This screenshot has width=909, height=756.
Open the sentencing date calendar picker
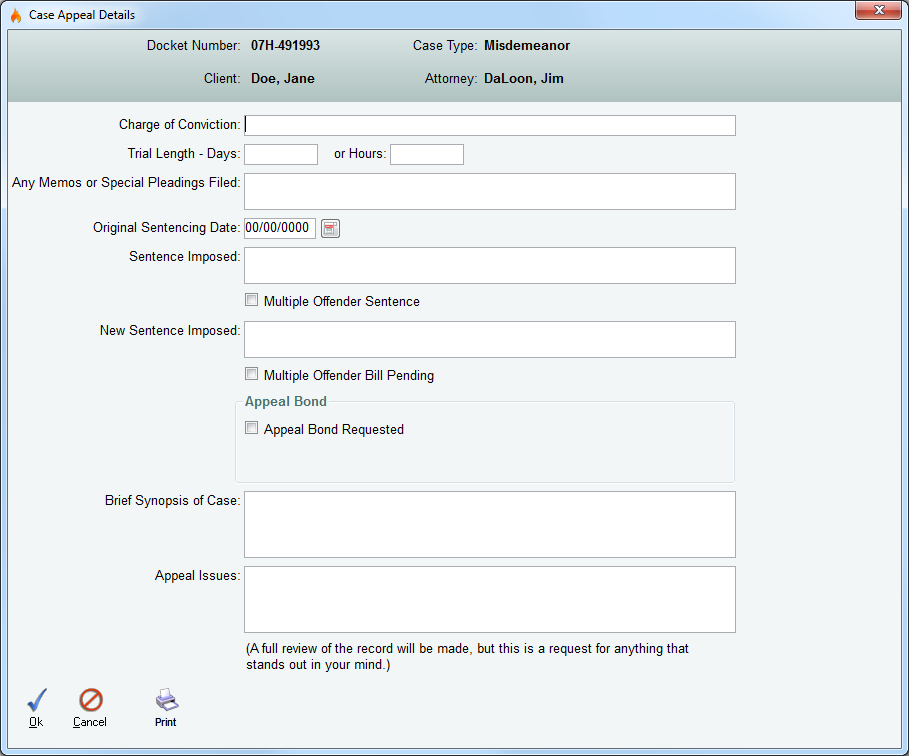coord(331,228)
